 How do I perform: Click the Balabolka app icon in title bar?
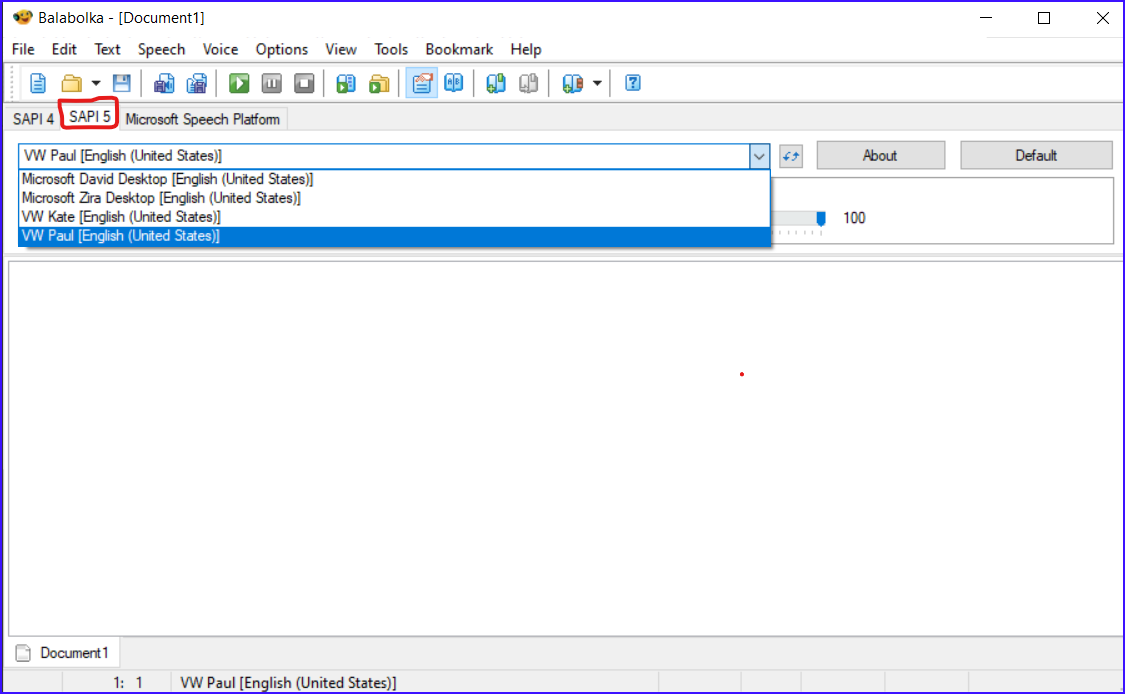click(23, 17)
